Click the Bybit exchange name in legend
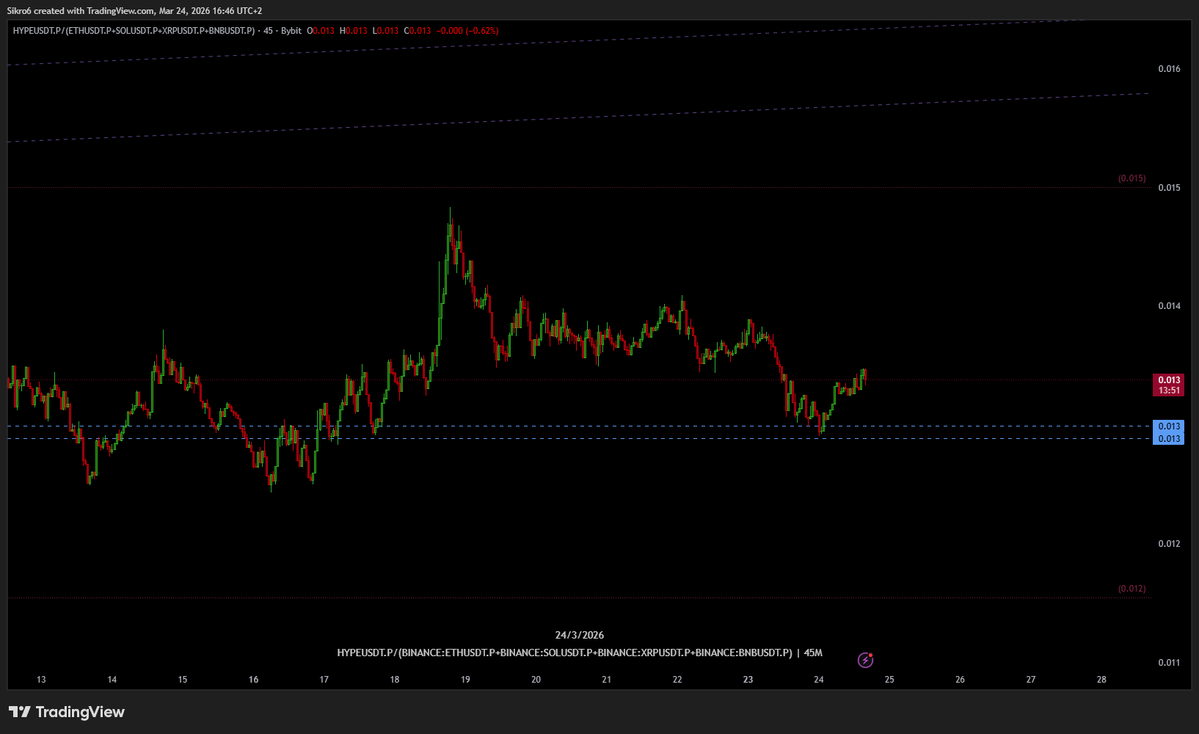1199x734 pixels. click(x=291, y=31)
